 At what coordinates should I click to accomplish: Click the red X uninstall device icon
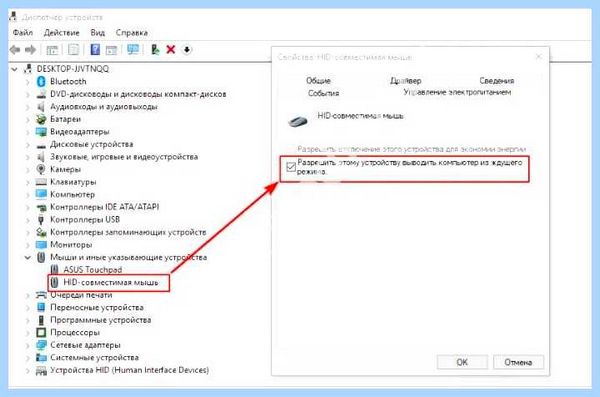click(171, 49)
